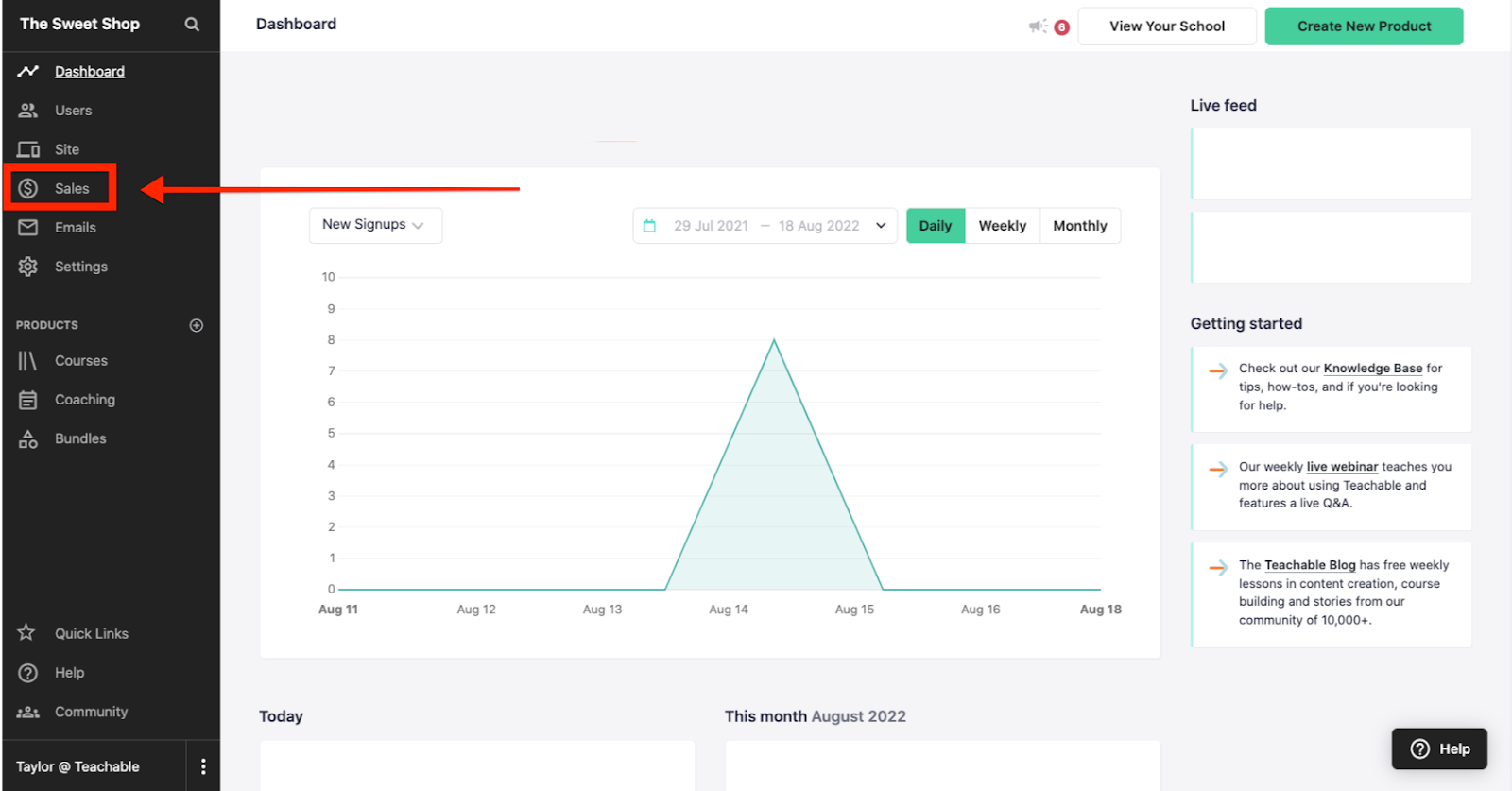The height and width of the screenshot is (791, 1512).
Task: Open the three-dot menu beside Taylor @ Teachable
Action: [x=203, y=766]
